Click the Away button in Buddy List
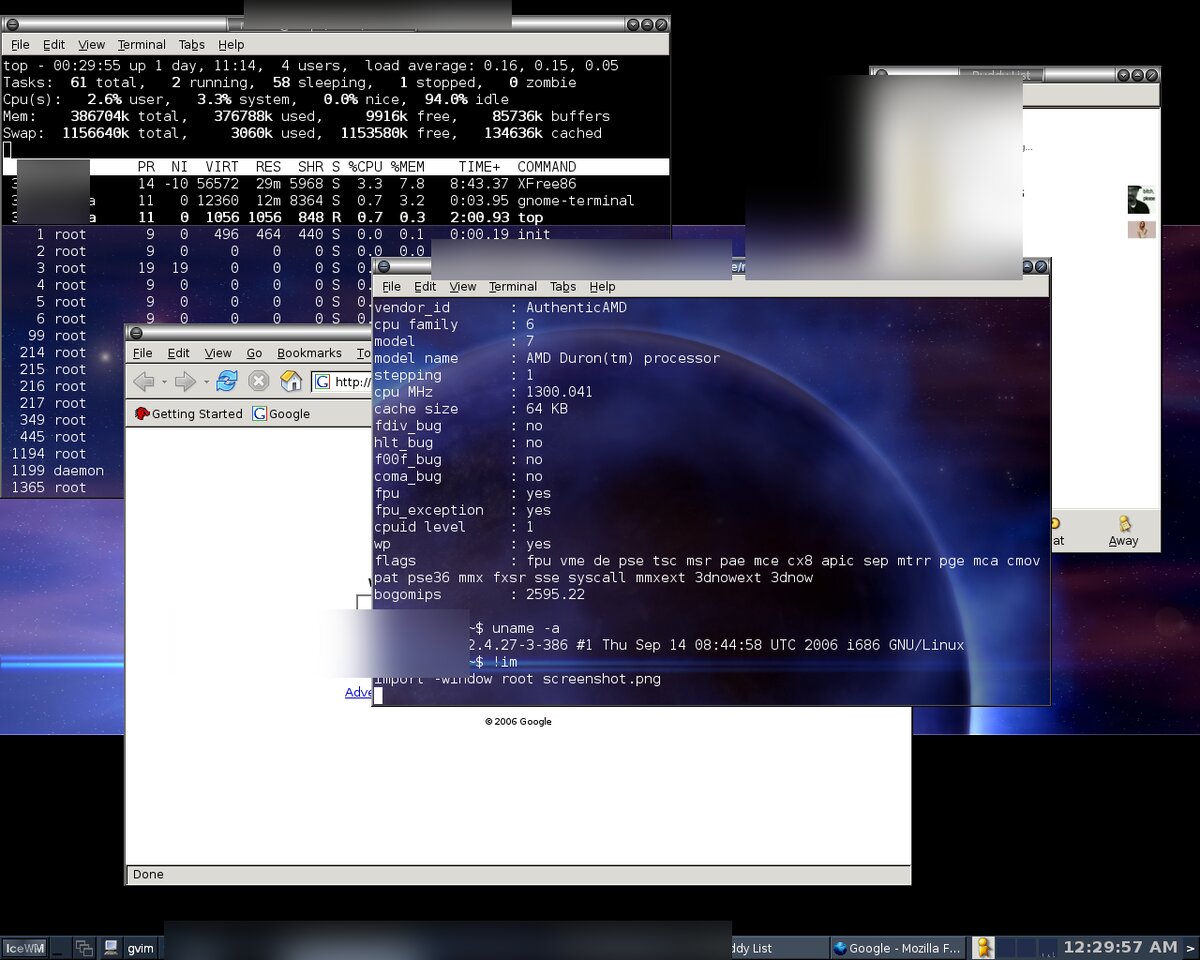The image size is (1200, 960). tap(1123, 532)
